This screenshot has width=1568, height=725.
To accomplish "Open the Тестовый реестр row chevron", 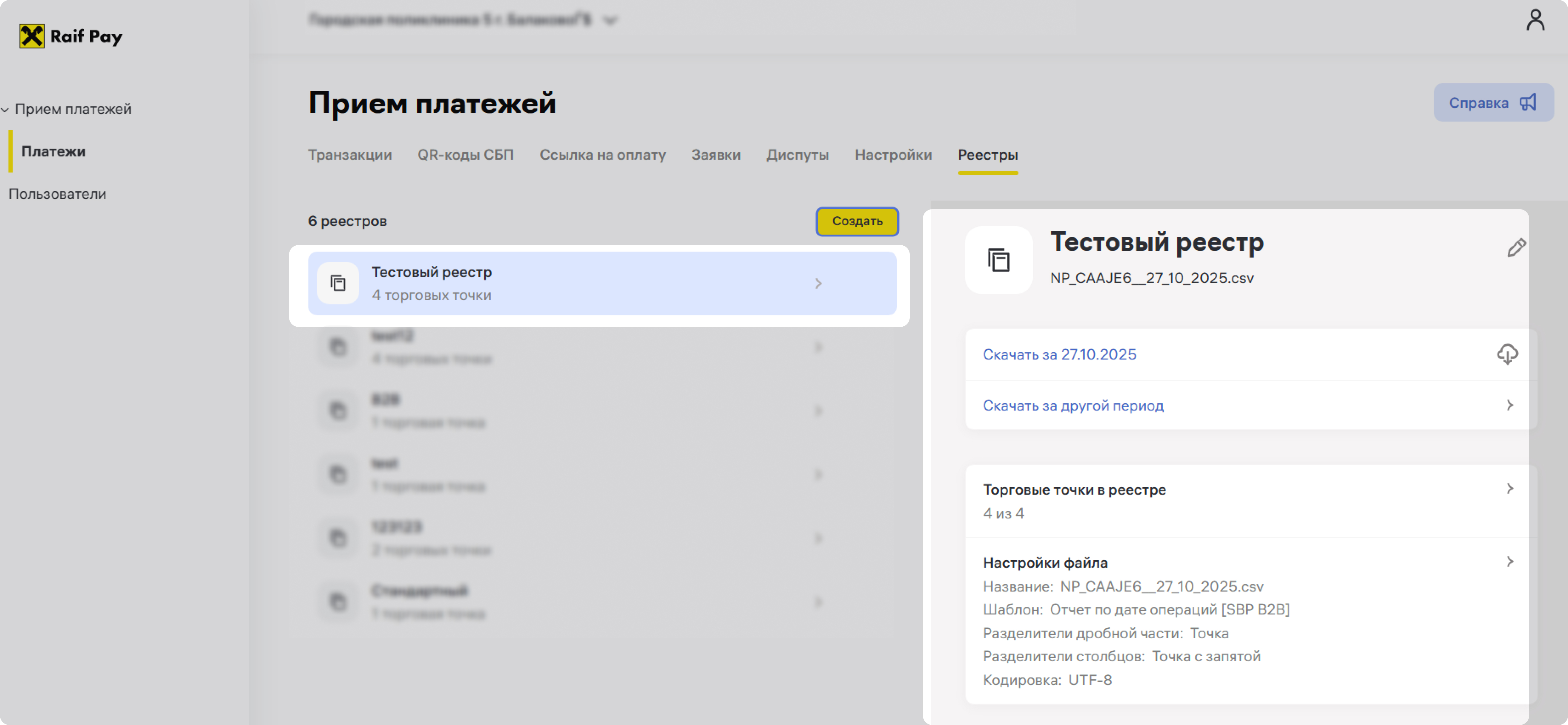I will (x=818, y=283).
